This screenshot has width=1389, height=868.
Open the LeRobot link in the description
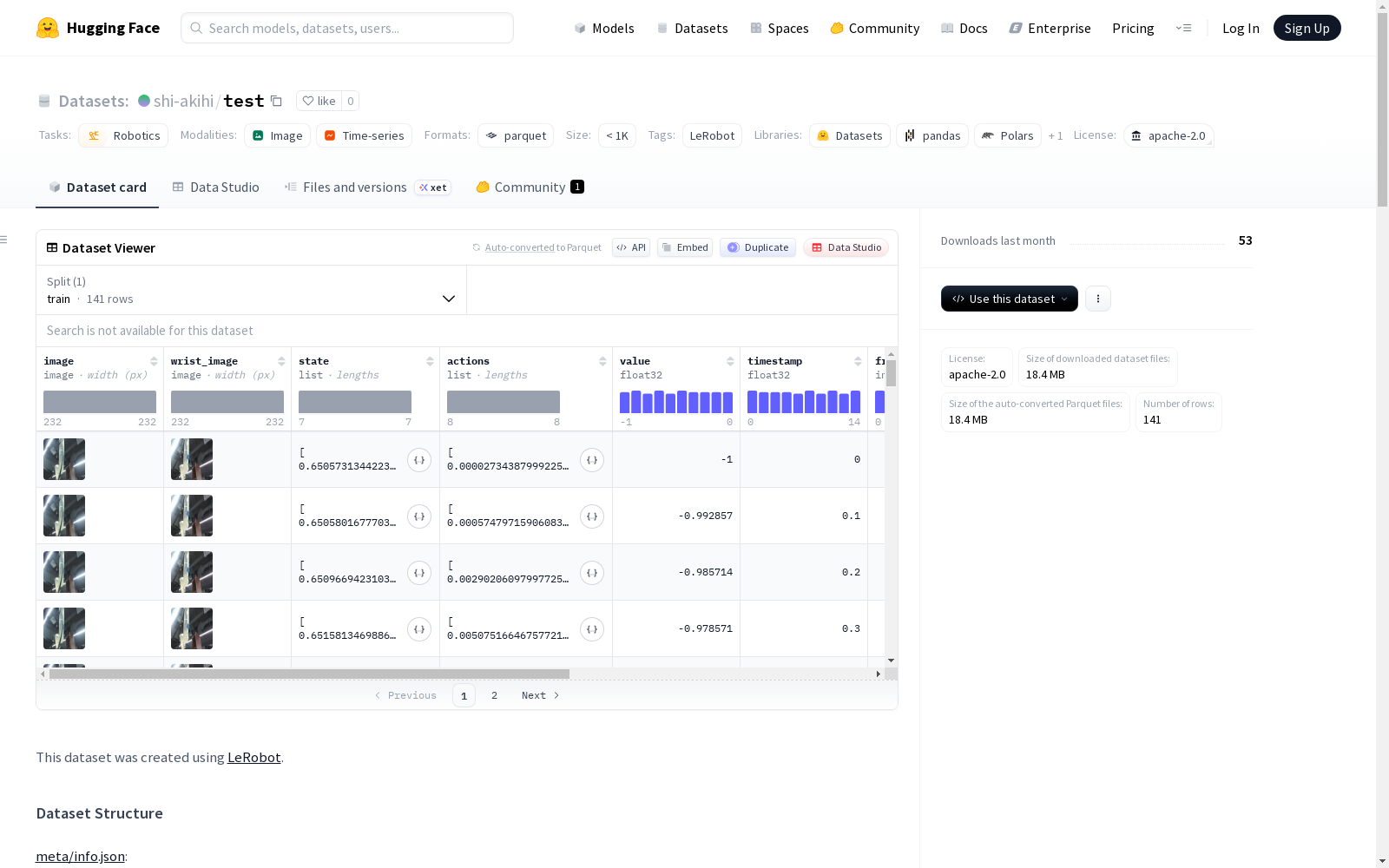[x=253, y=757]
